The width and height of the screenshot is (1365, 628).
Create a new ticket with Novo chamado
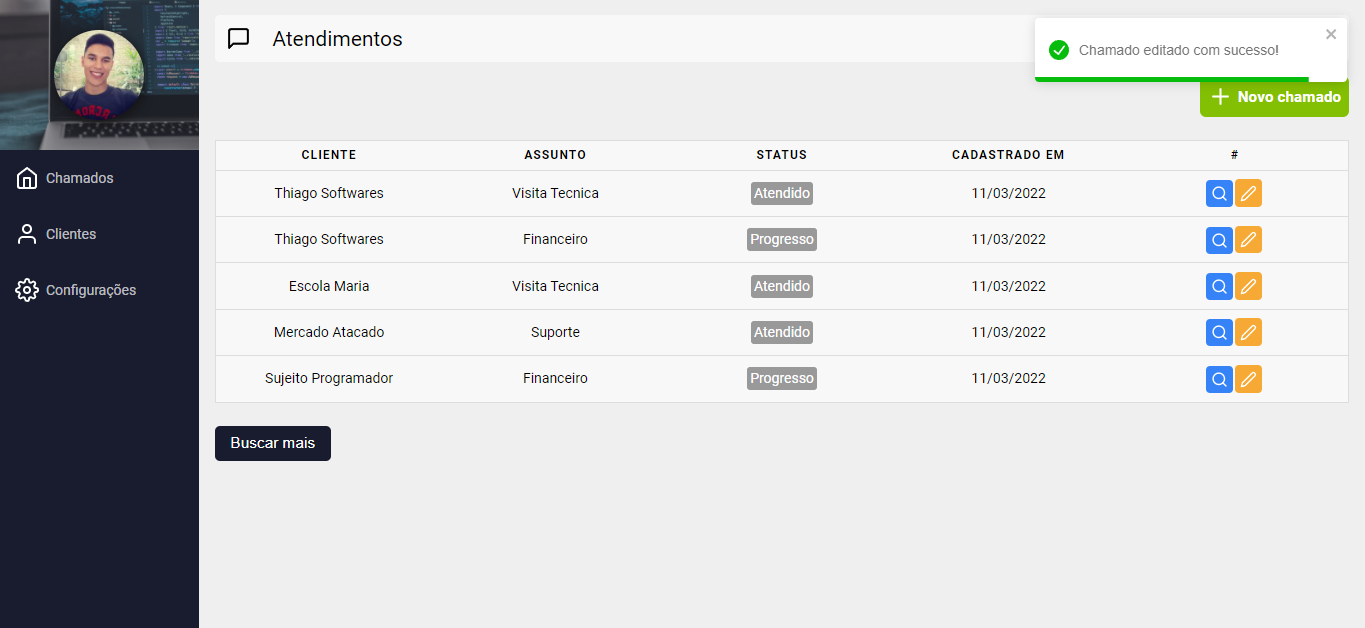point(1274,97)
